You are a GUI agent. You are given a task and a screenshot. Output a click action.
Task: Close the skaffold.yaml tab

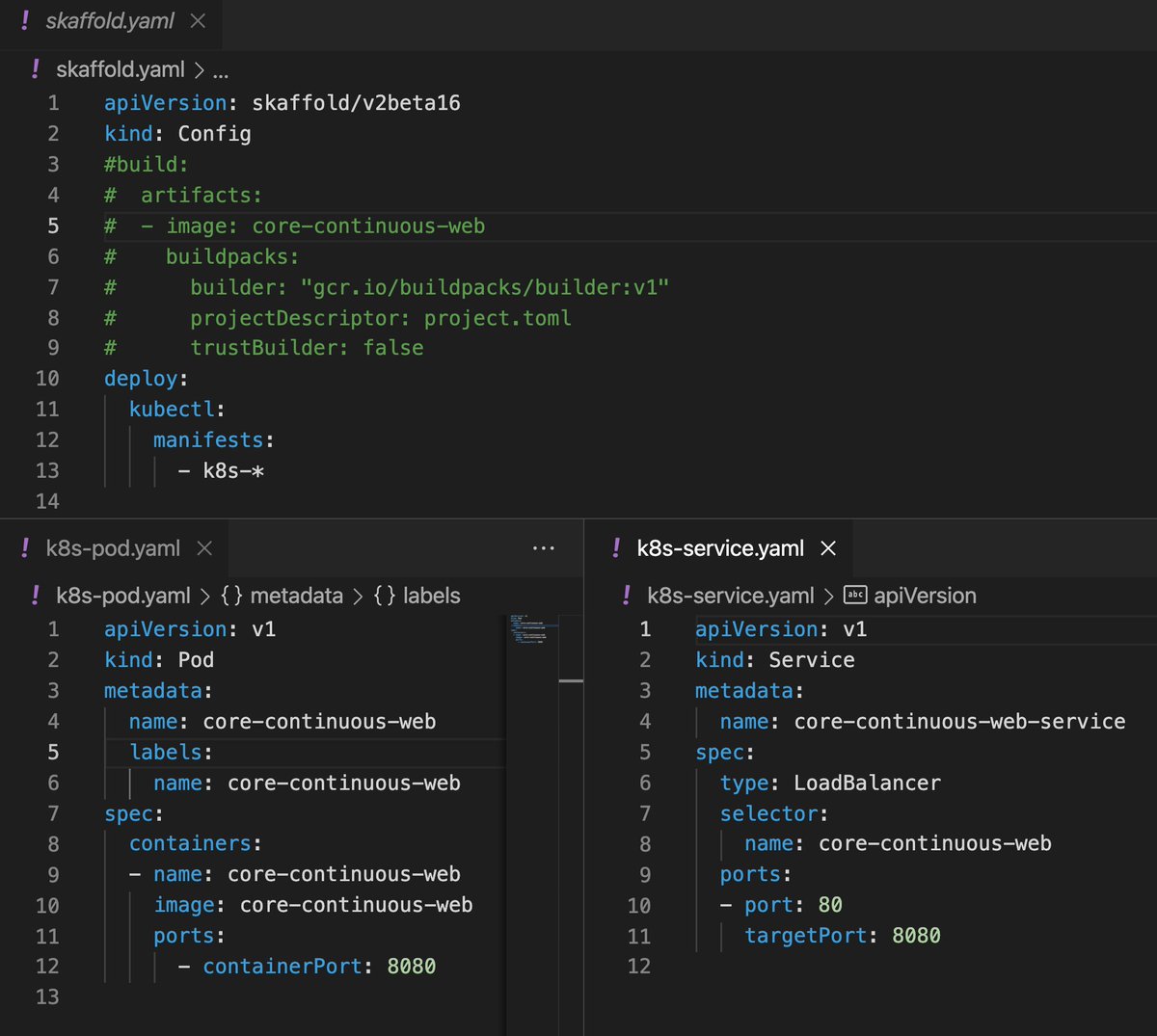[198, 21]
